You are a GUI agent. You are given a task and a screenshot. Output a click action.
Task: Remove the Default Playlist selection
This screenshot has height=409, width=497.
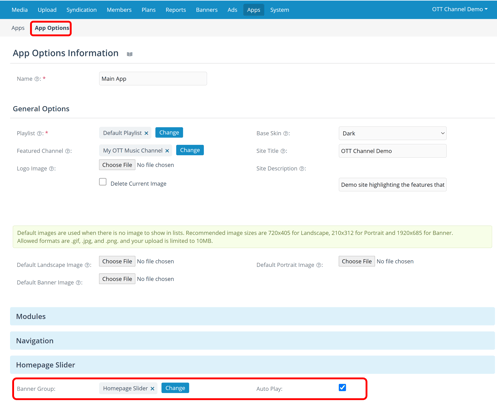(146, 133)
